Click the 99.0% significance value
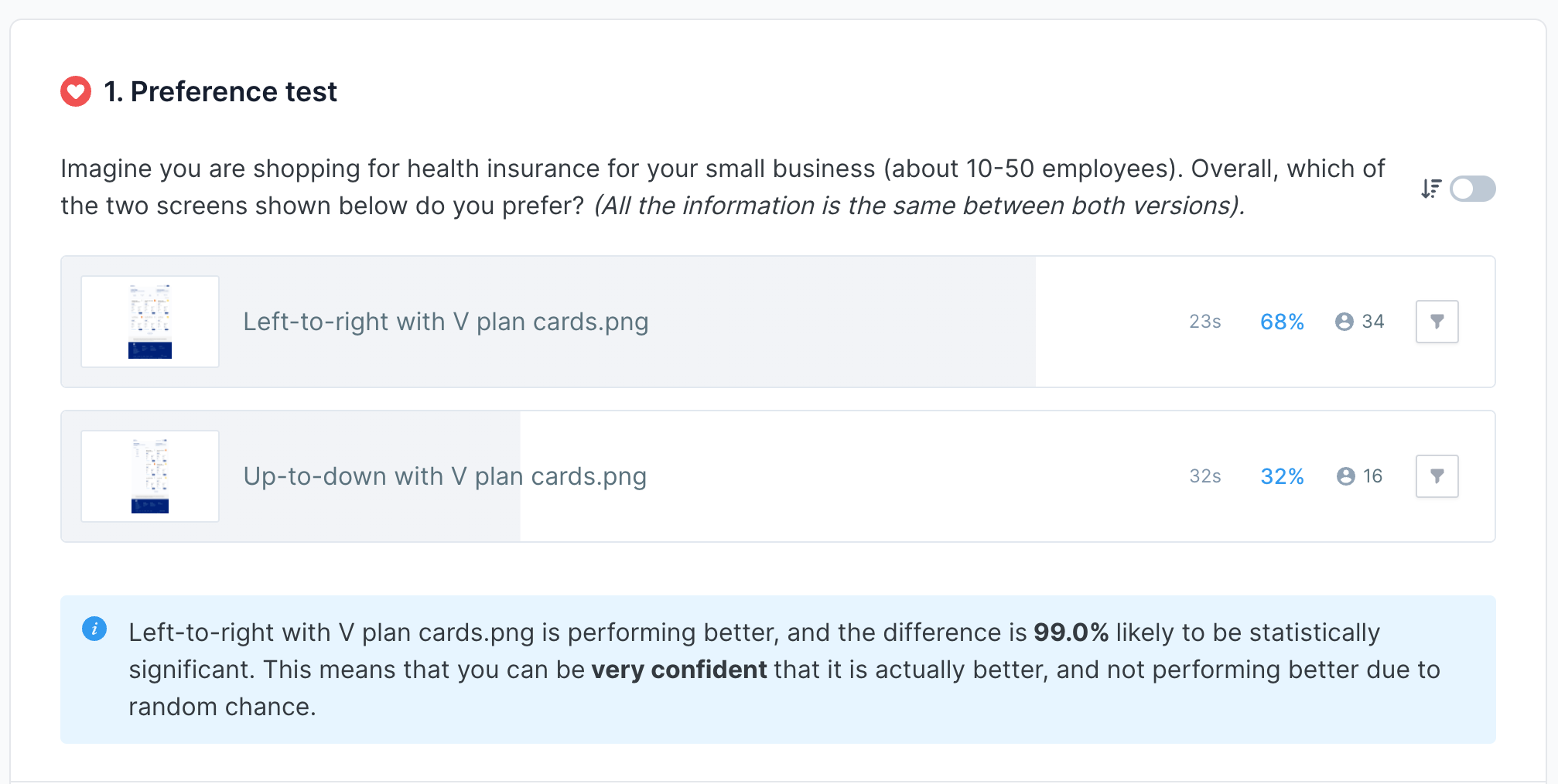Screen dimensions: 1558x784 [x=1071, y=632]
